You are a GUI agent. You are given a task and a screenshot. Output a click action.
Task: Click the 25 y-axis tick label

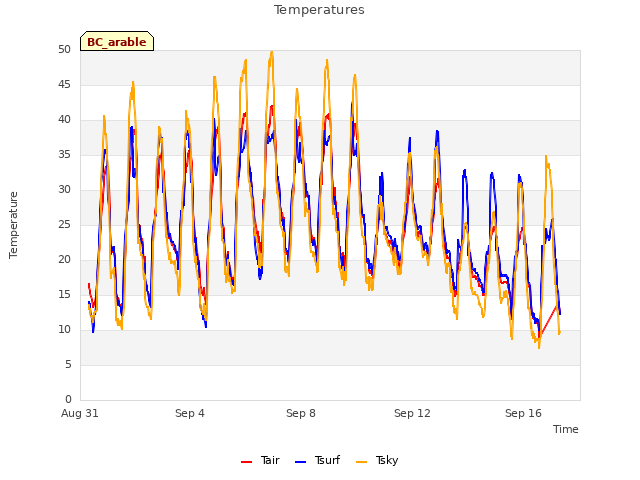point(64,224)
